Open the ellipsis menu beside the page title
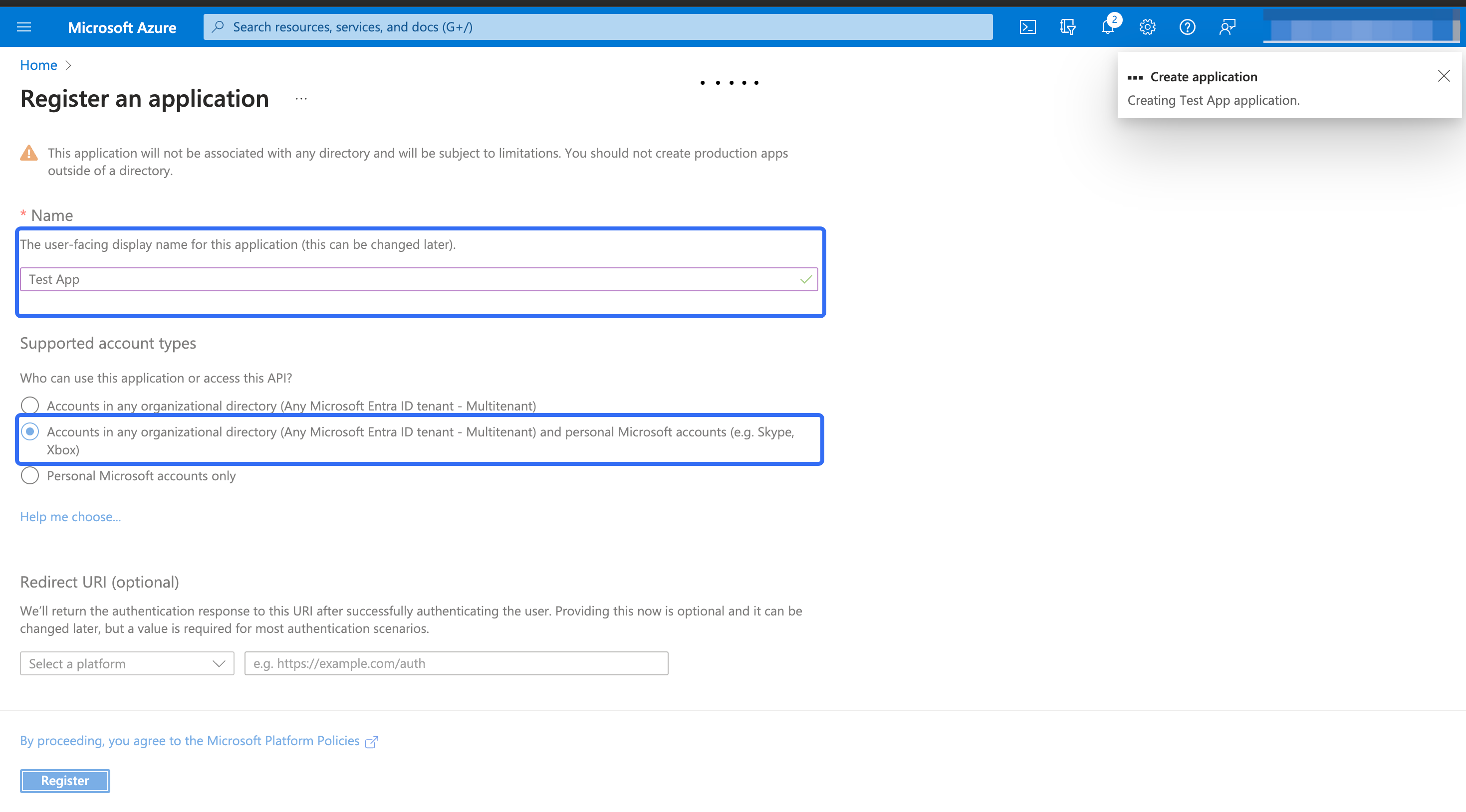Image resolution: width=1466 pixels, height=812 pixels. click(x=301, y=99)
